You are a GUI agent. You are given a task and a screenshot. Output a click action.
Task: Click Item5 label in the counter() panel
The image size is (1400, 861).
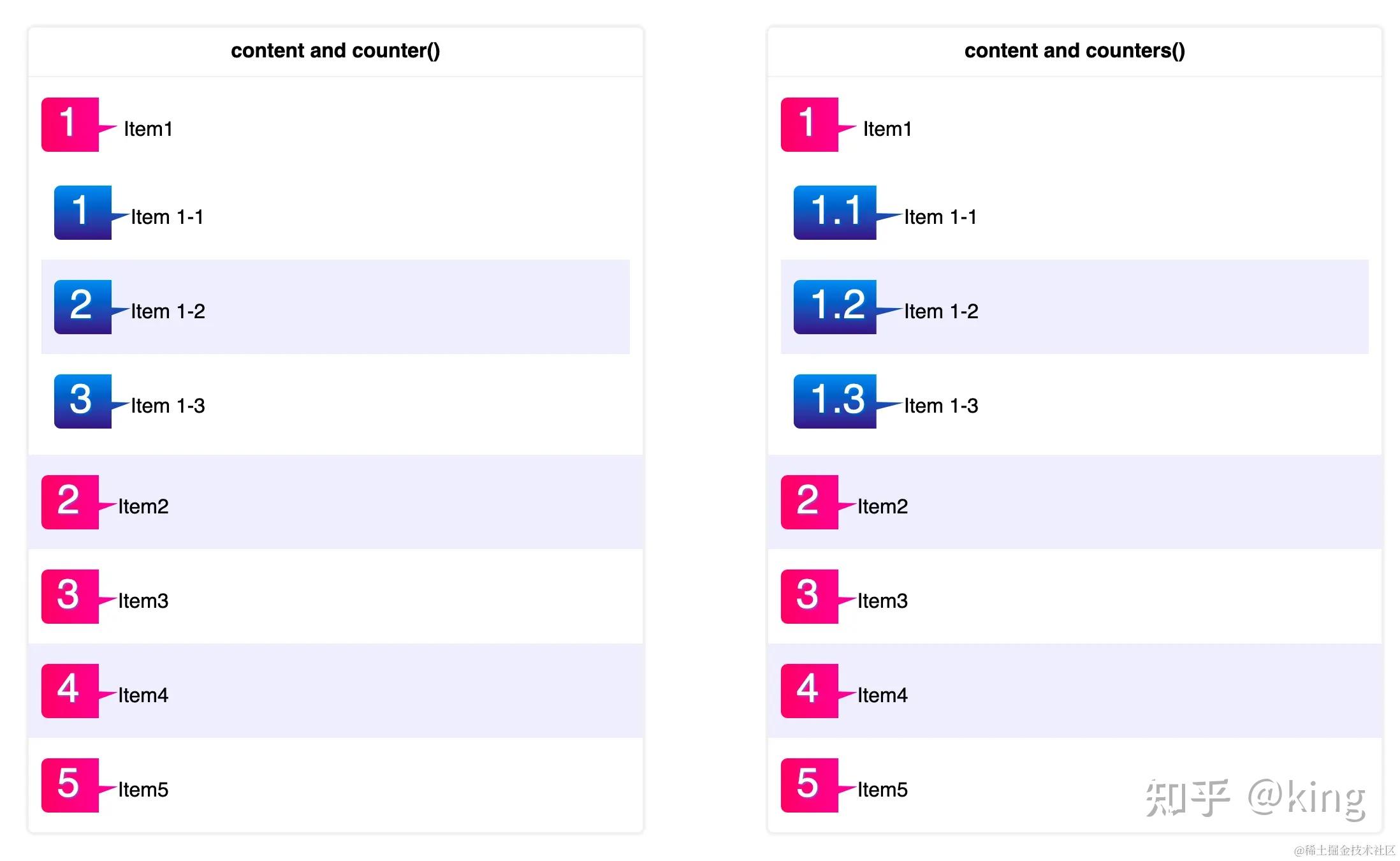(x=143, y=790)
